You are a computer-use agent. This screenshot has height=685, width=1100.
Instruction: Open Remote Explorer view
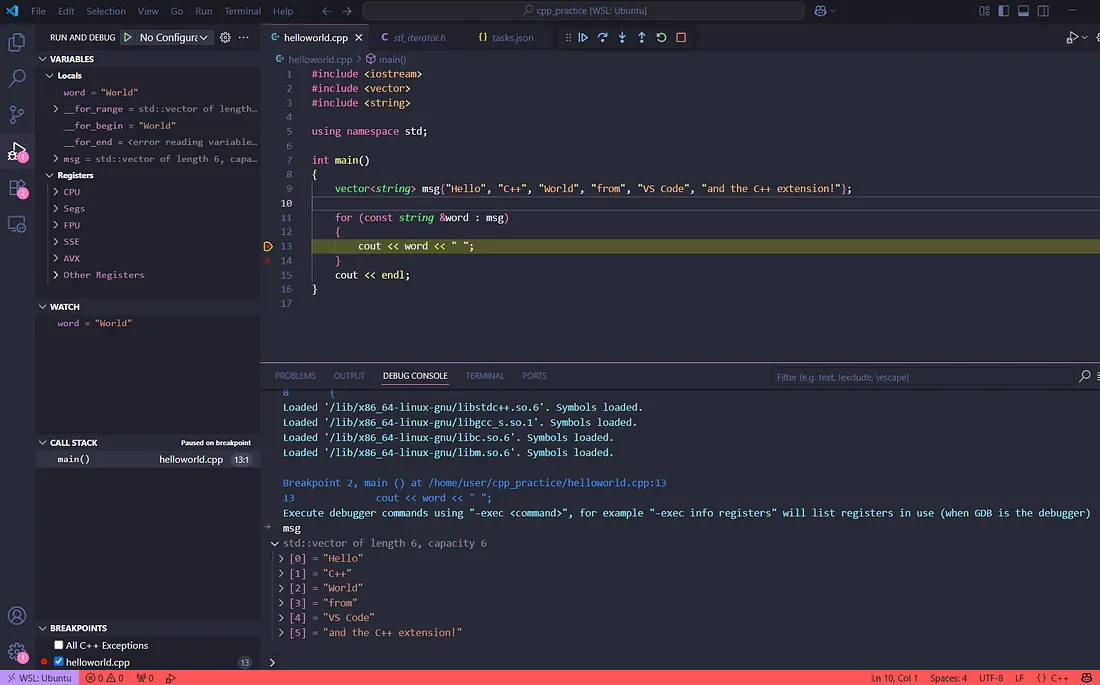(17, 224)
